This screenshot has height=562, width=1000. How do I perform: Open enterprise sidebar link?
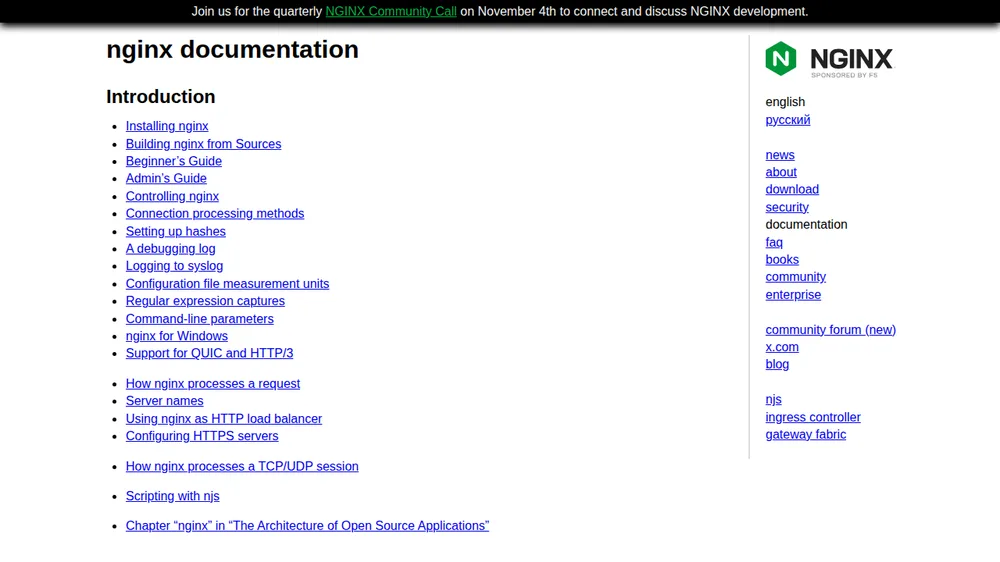point(793,295)
